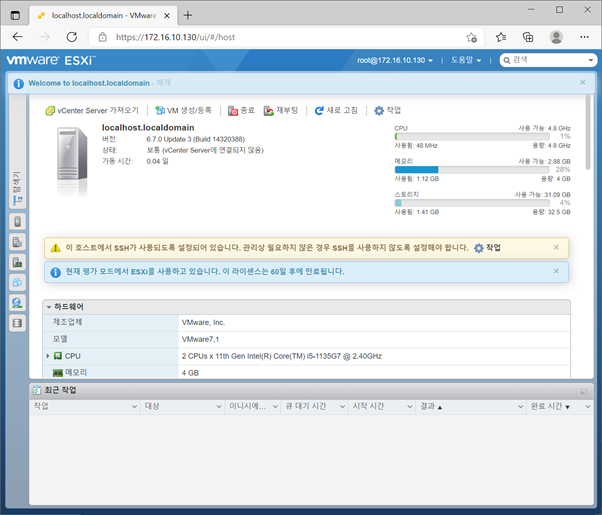Click the 메모리 chip icon in hardware table

pyautogui.click(x=58, y=373)
